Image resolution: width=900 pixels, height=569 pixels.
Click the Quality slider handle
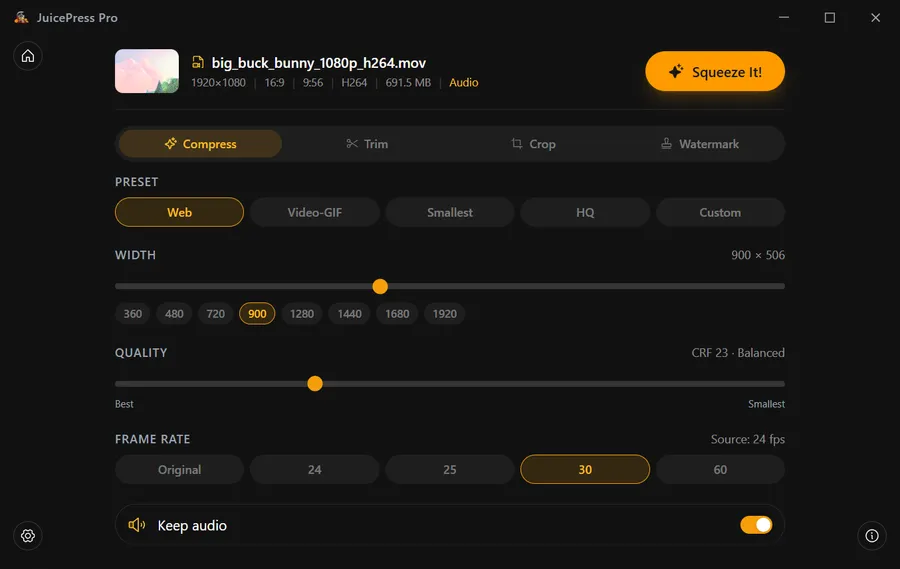click(315, 384)
